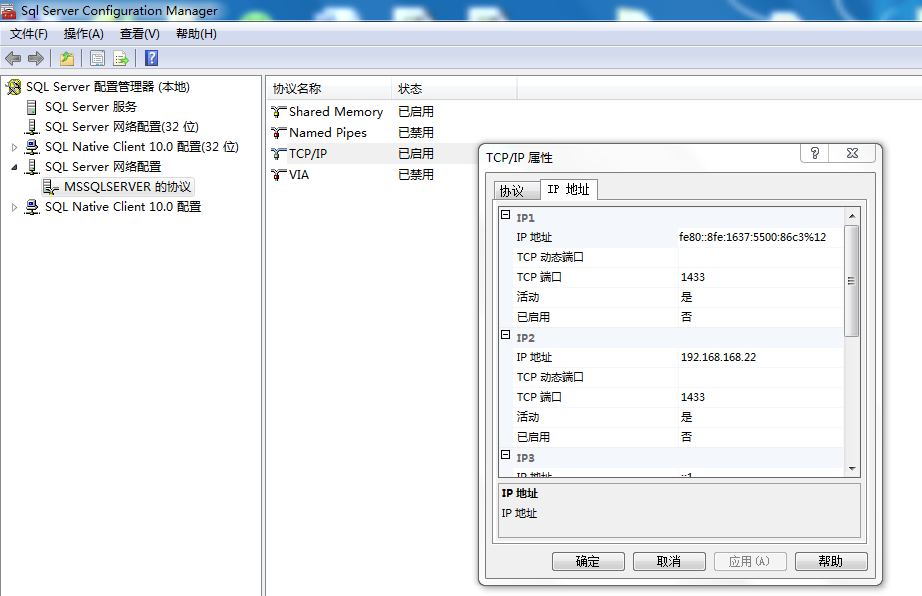
Task: Collapse the IP1 property group
Action: click(505, 215)
